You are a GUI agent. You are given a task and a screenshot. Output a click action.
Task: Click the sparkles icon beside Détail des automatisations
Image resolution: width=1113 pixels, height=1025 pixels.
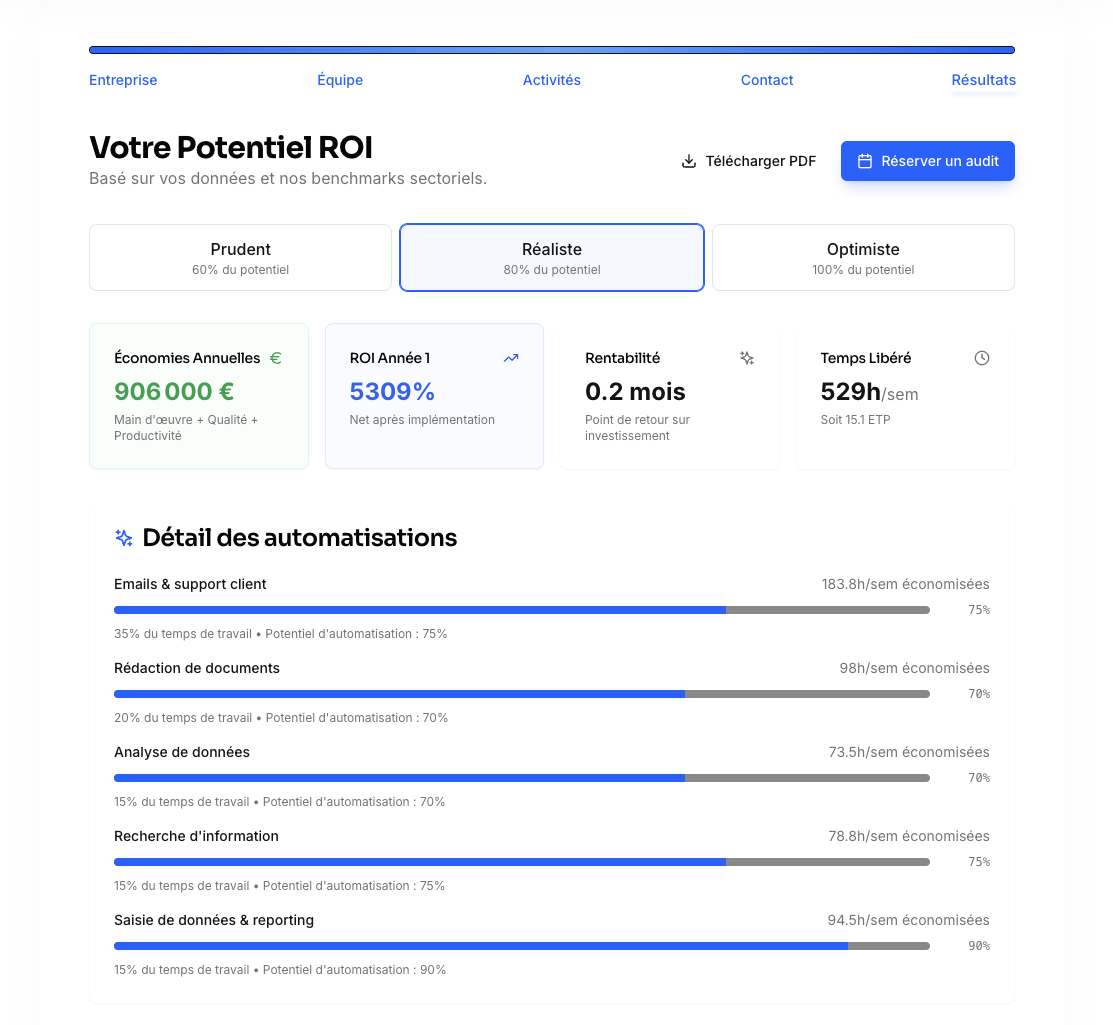point(122,537)
